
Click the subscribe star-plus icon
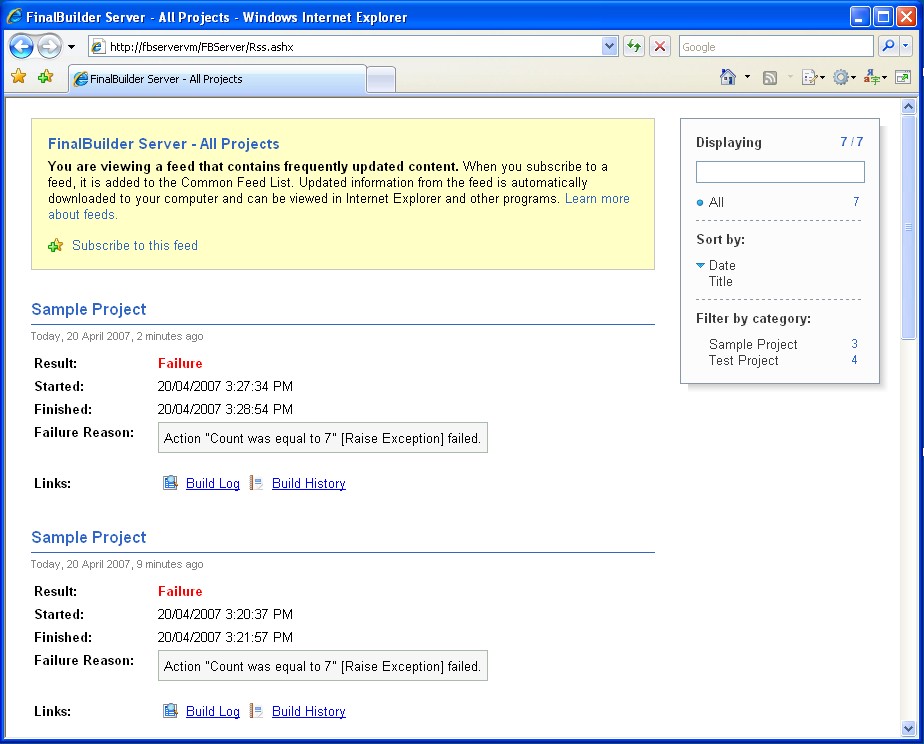55,246
